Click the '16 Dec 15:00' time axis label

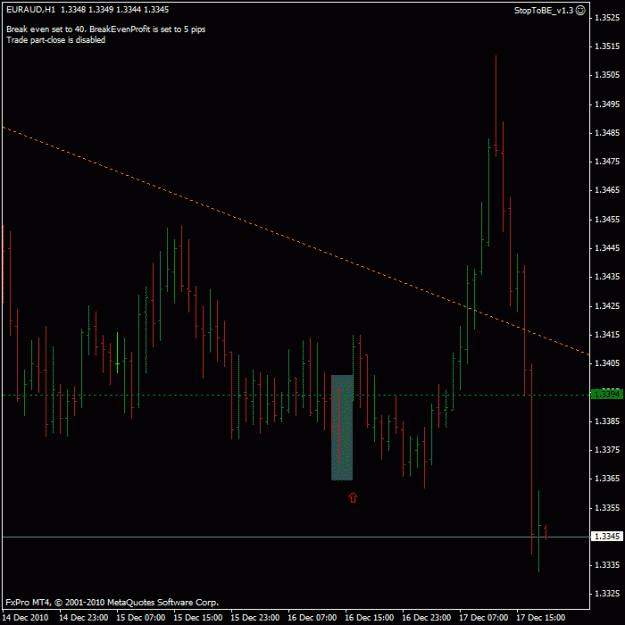[x=369, y=617]
